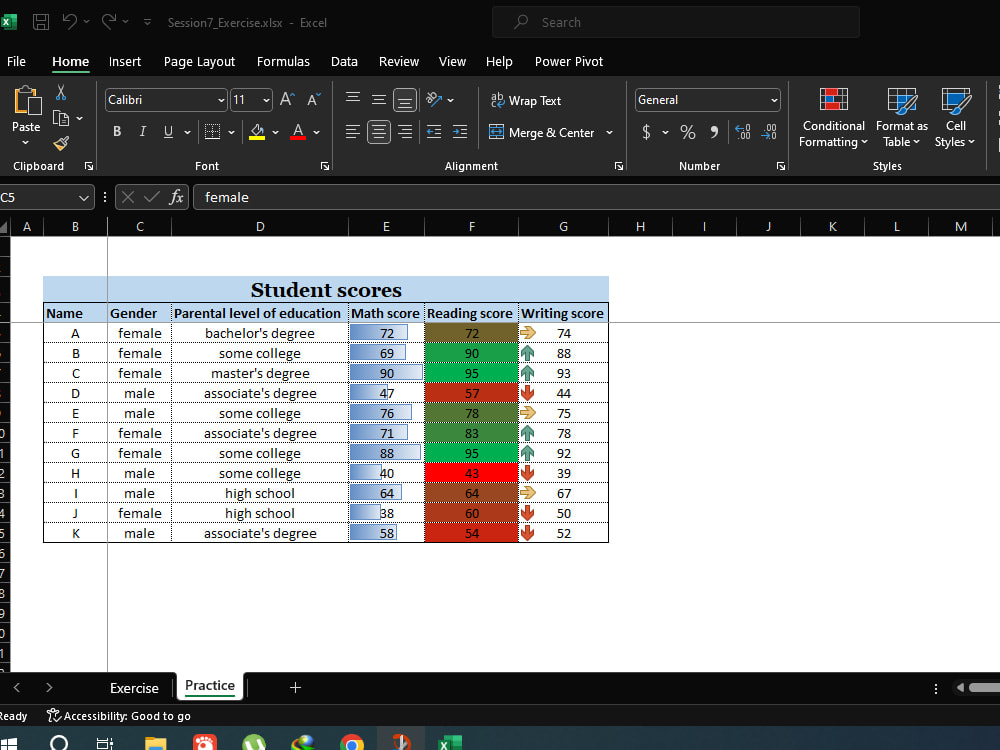Switch to the Data tab
The width and height of the screenshot is (1000, 750).
pyautogui.click(x=344, y=61)
